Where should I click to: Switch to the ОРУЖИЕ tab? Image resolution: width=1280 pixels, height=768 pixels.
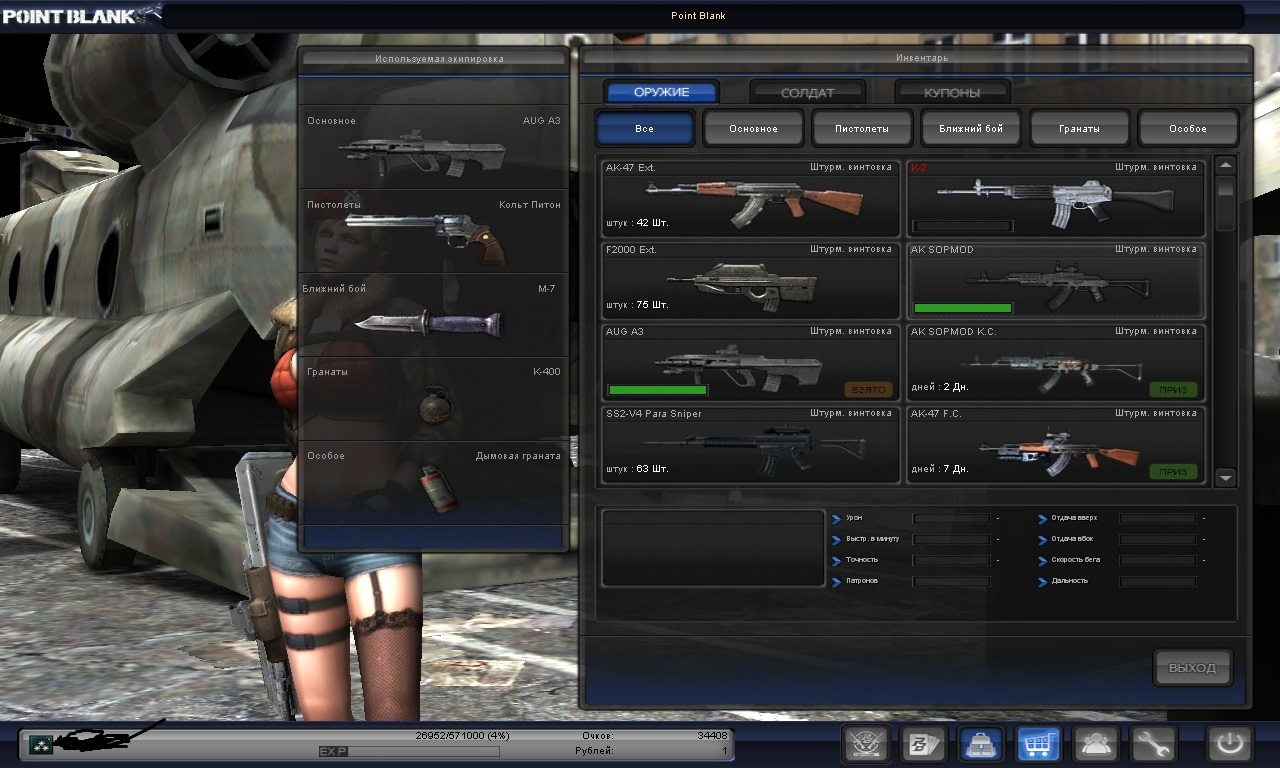(x=661, y=92)
